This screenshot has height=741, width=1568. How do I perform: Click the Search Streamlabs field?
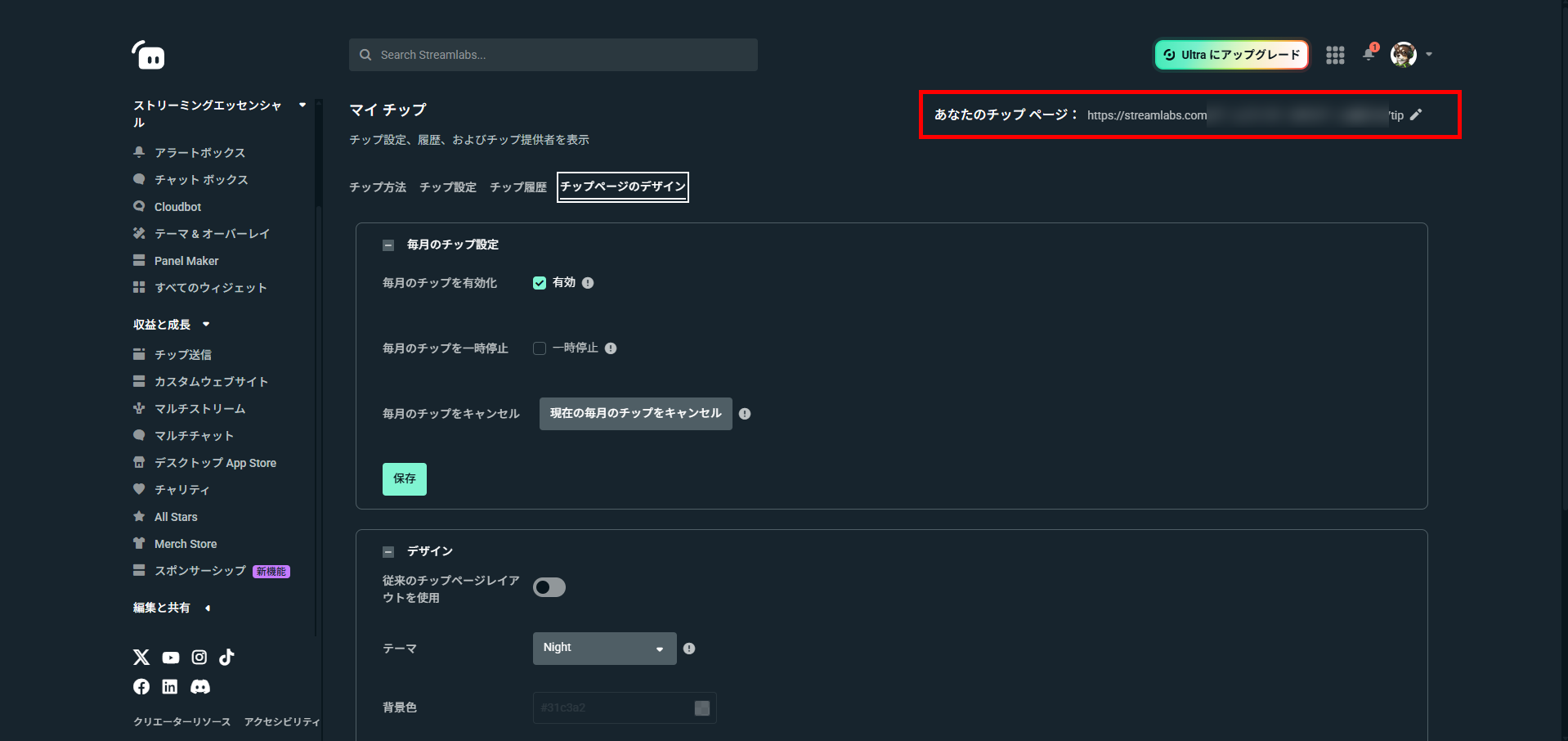pyautogui.click(x=553, y=55)
